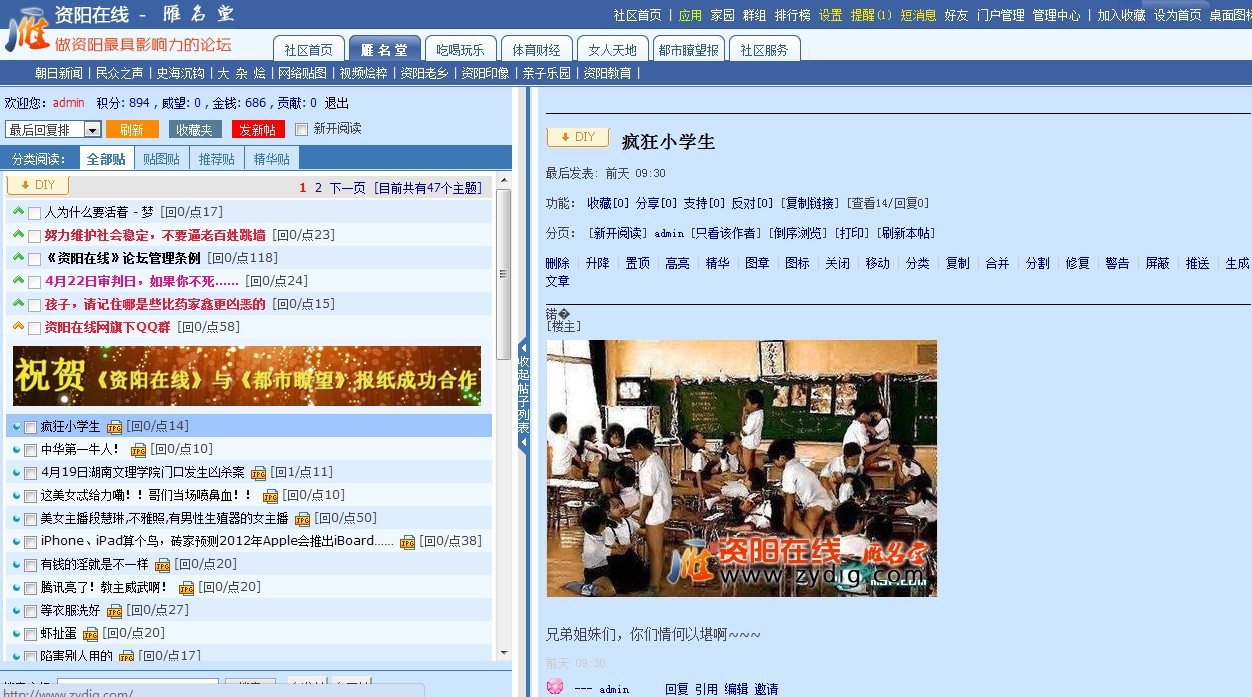Click pink flower avatar icon beside admin
Viewport: 1252px width, 697px height.
(555, 687)
